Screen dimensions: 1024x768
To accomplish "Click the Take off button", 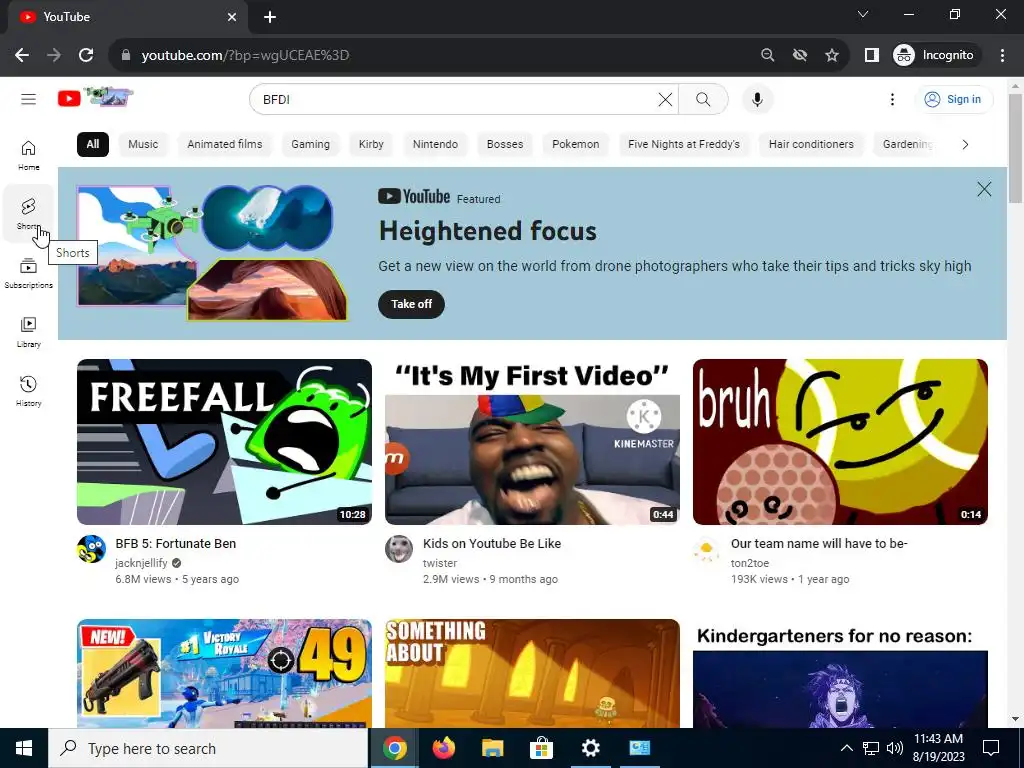I will (411, 304).
